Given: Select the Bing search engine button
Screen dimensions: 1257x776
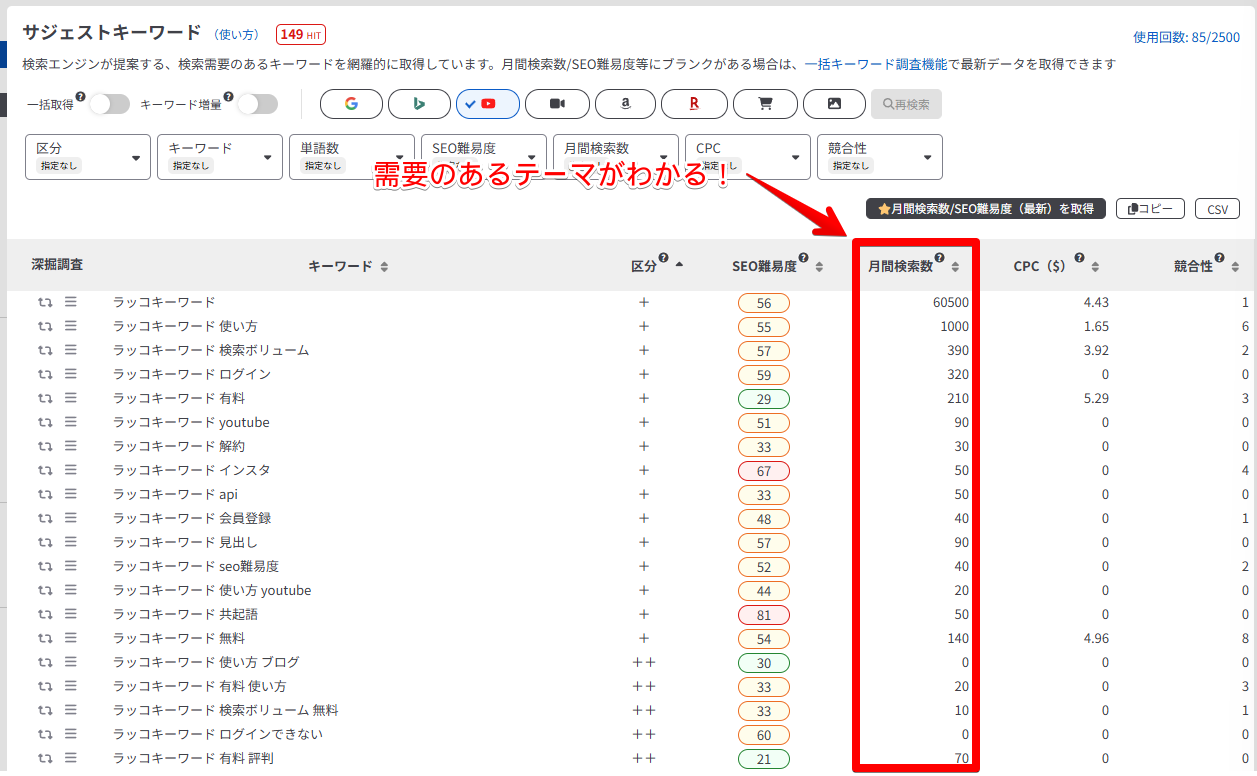Looking at the screenshot, I should pos(419,104).
